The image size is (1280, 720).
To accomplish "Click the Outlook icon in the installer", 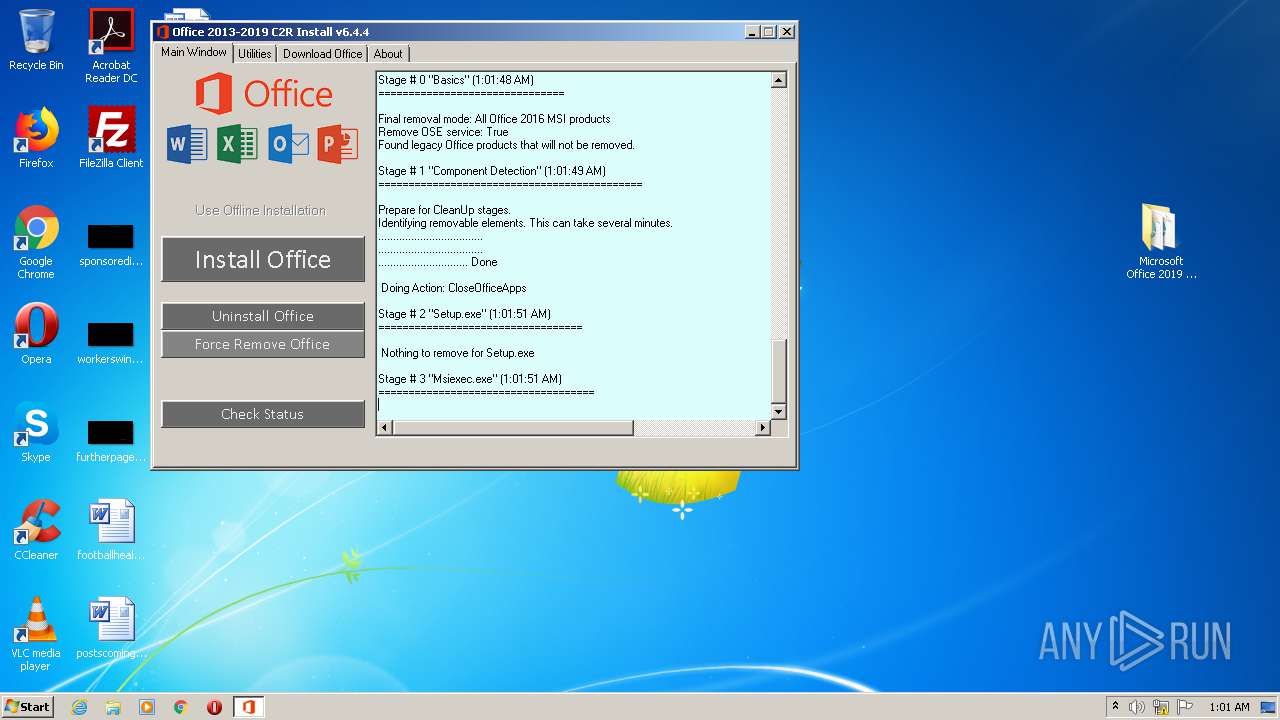I will pos(288,145).
